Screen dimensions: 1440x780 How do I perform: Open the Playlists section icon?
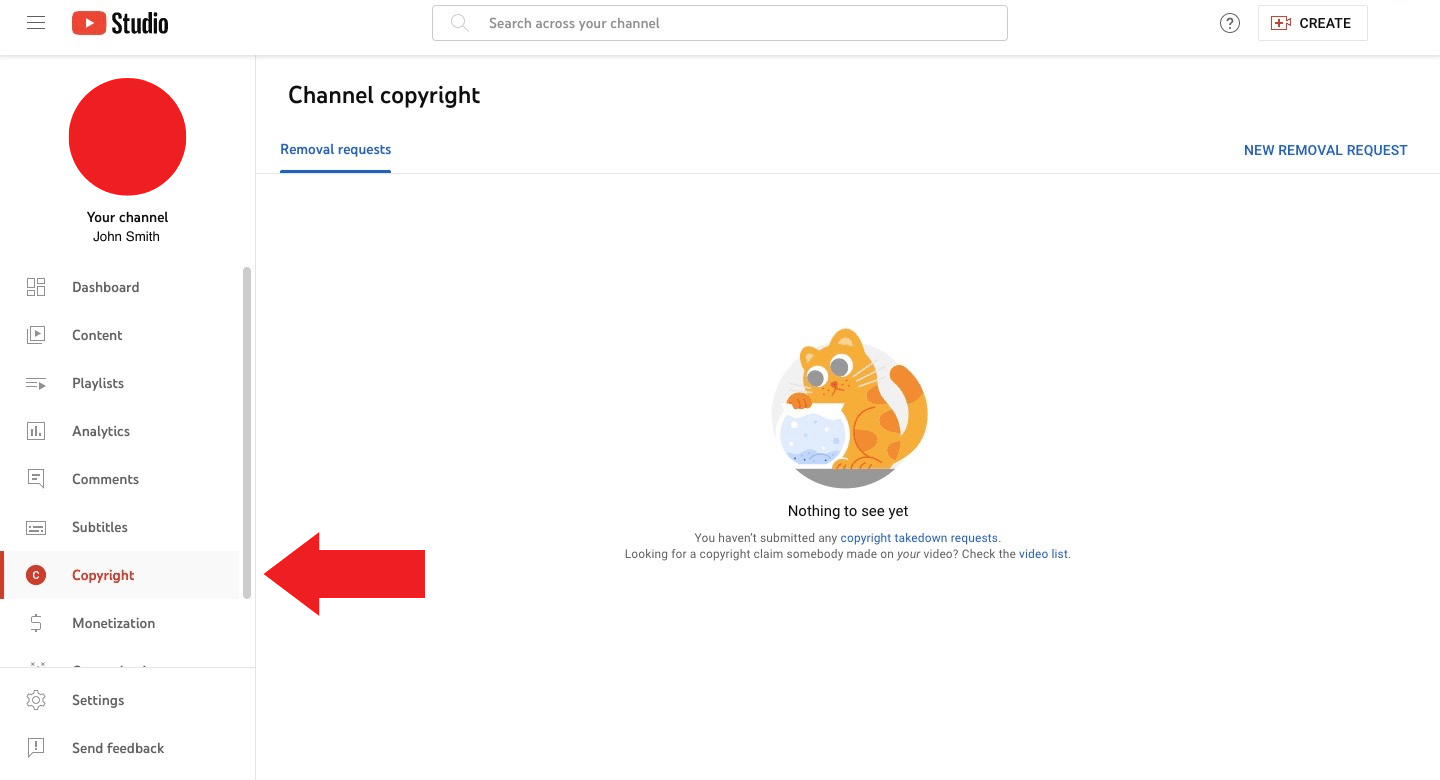(x=35, y=383)
